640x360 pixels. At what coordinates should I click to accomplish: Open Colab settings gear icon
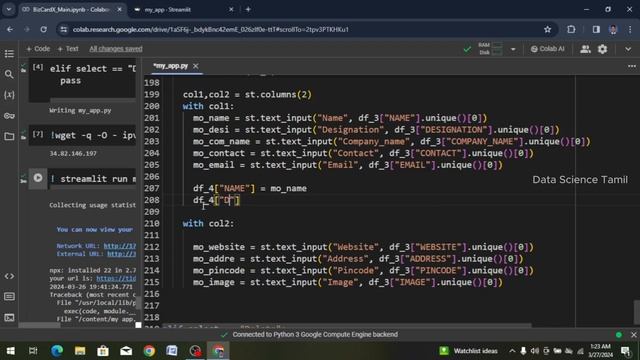[x=602, y=49]
